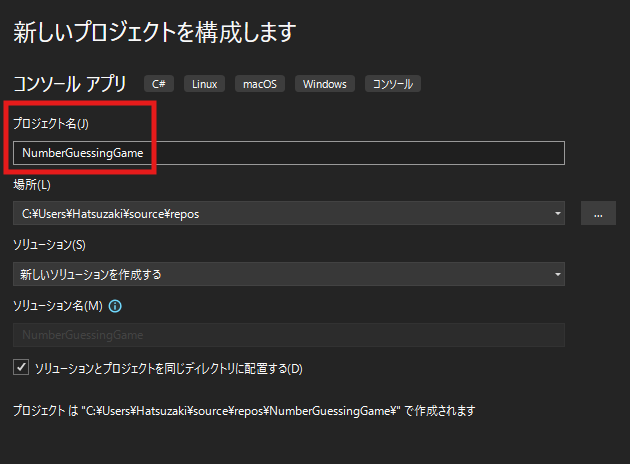This screenshot has width=630, height=464.
Task: Click the browse location ellipsis button
Action: tap(598, 213)
